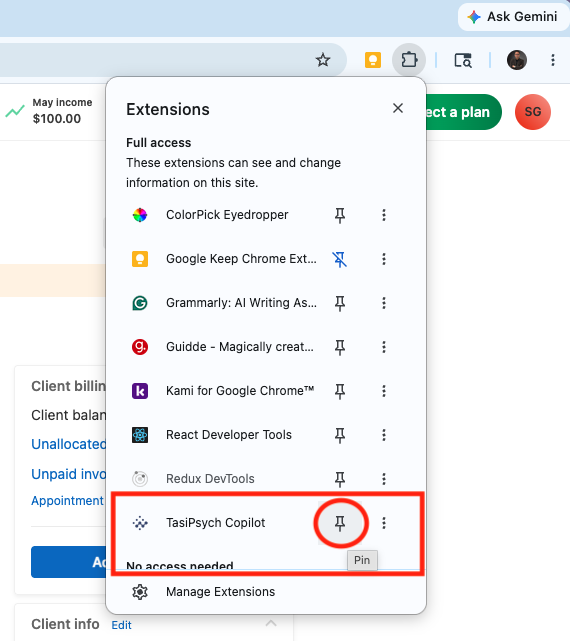Screen dimensions: 570x641
Task: Open more options for TasiPsych Copilot
Action: pyautogui.click(x=384, y=523)
